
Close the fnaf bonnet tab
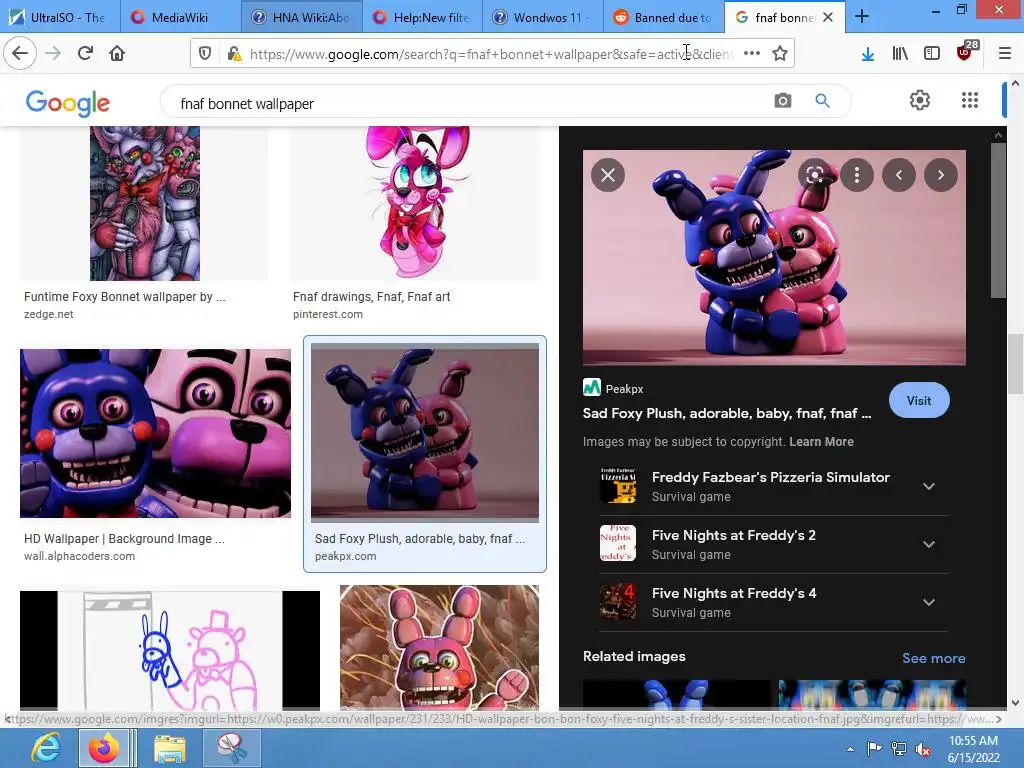pos(828,17)
